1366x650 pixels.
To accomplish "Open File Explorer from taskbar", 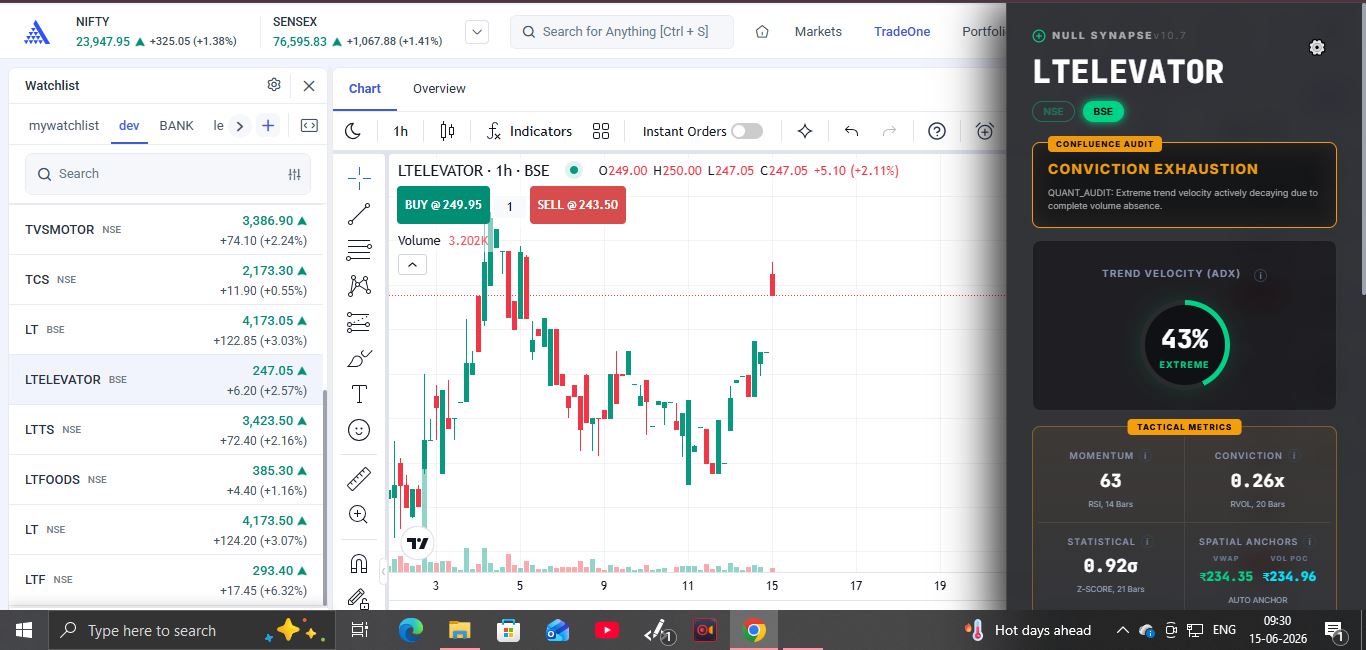I will click(x=459, y=630).
